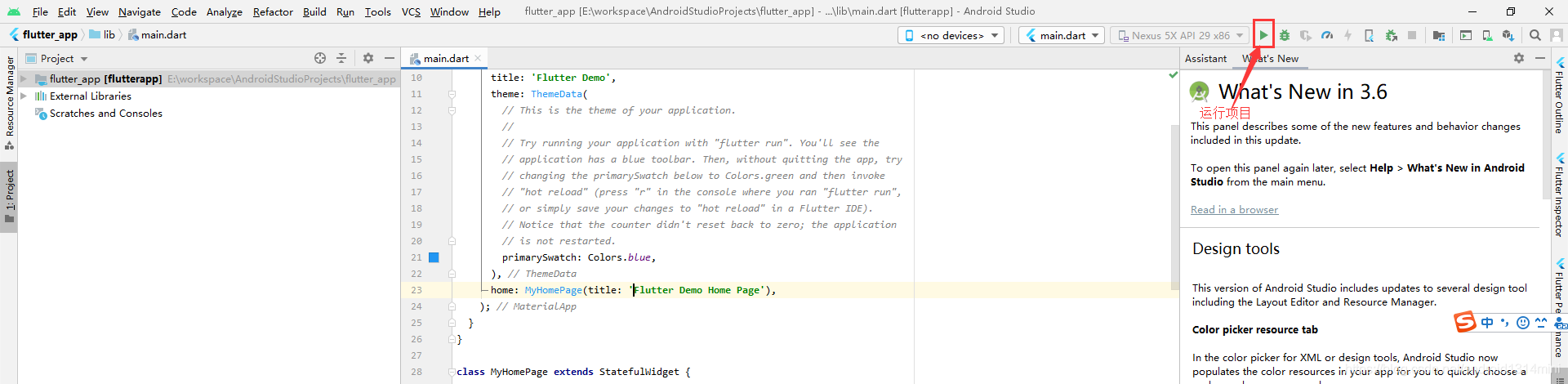Open the Tools menu
This screenshot has height=384, width=1568.
pyautogui.click(x=377, y=11)
